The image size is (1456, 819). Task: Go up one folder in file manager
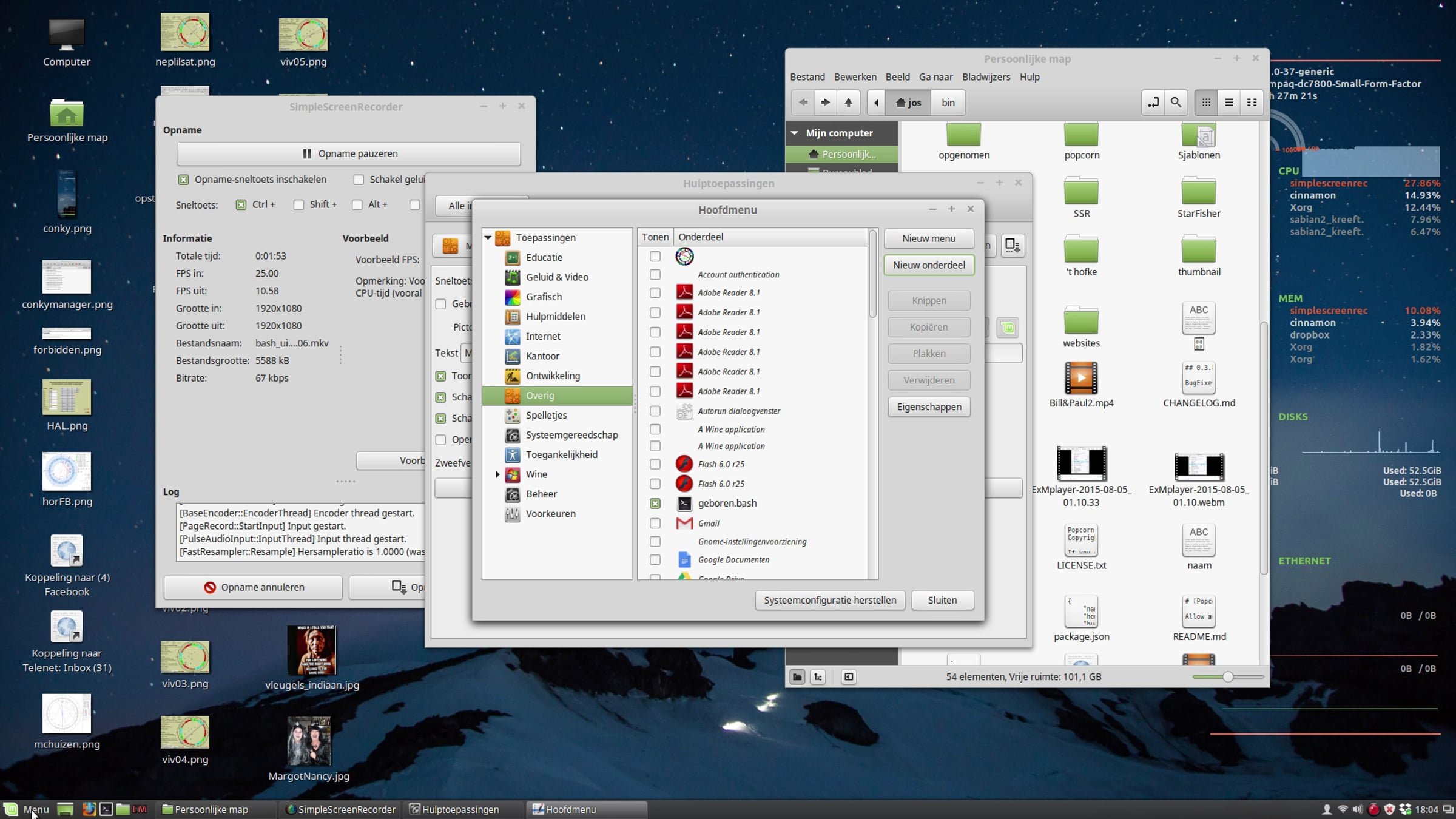click(x=848, y=103)
